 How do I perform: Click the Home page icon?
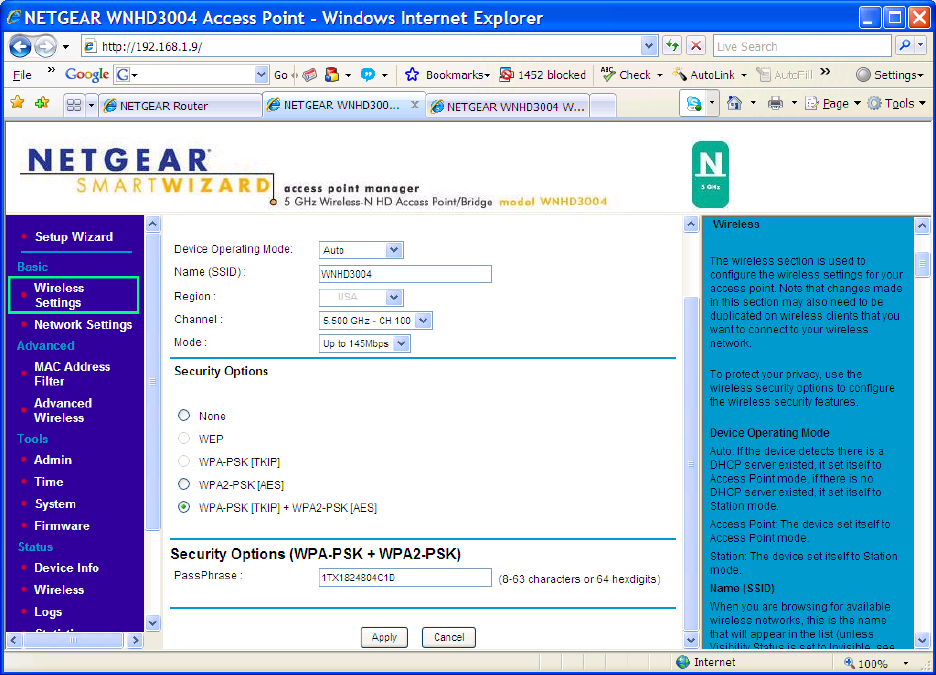[x=734, y=103]
